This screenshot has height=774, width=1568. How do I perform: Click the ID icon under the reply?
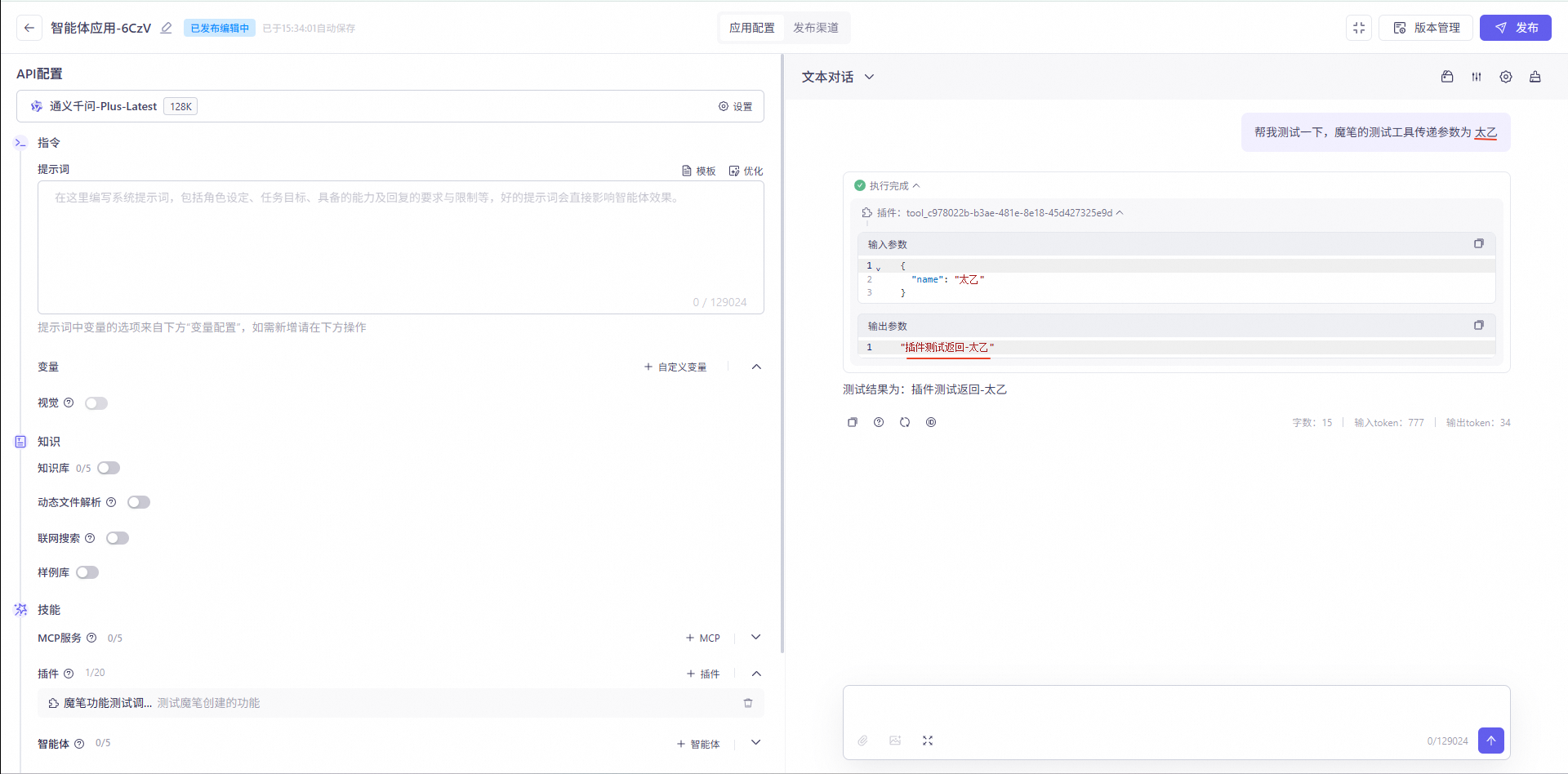[x=931, y=422]
